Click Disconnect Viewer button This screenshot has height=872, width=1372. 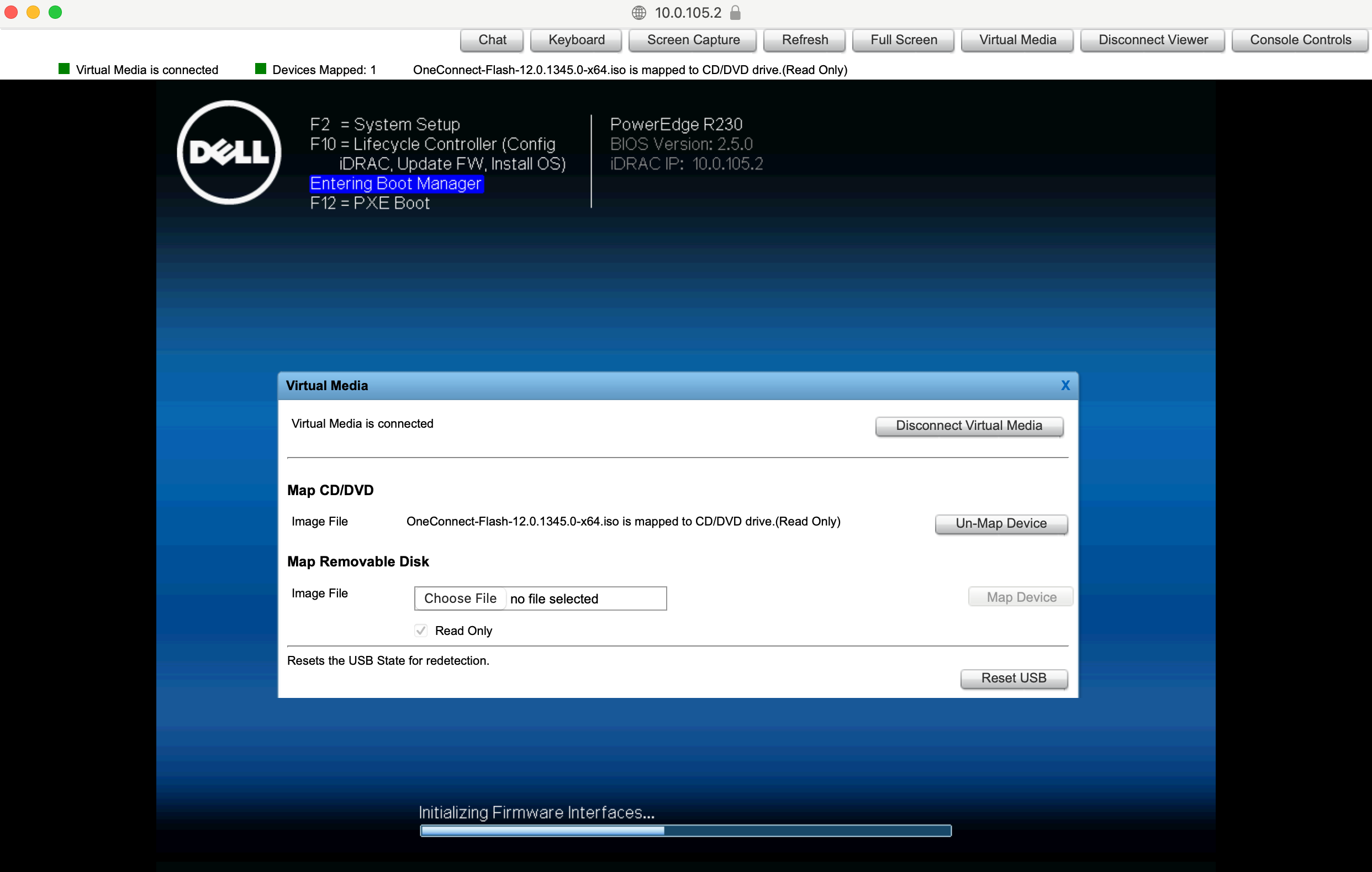[1153, 40]
